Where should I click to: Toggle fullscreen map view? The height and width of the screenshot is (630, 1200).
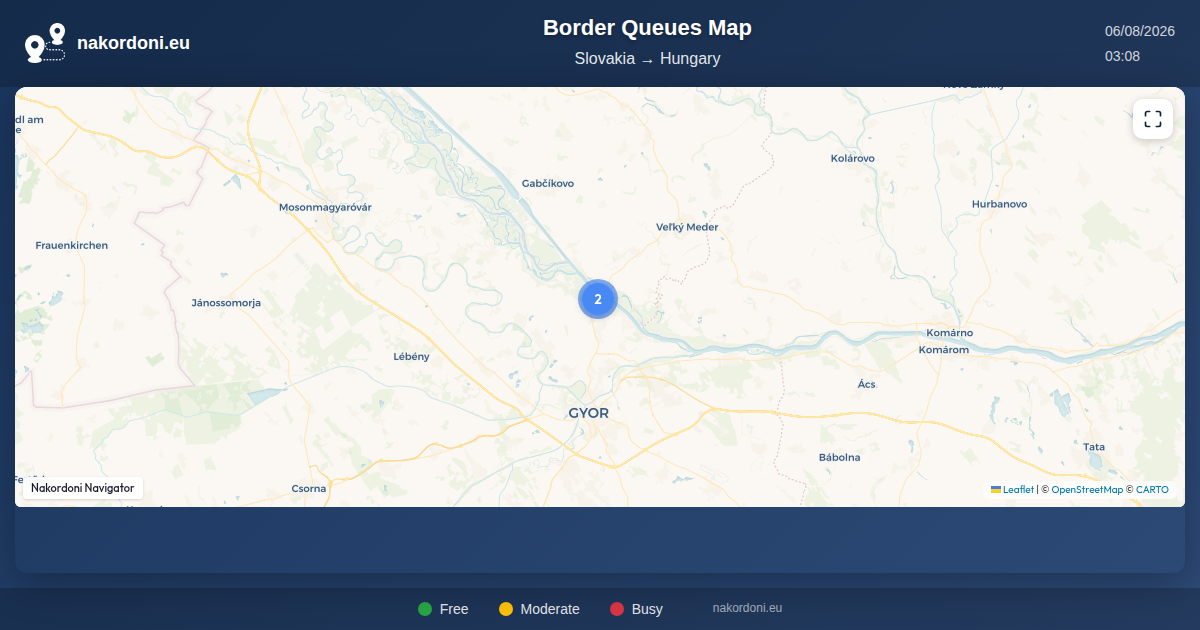(x=1153, y=119)
